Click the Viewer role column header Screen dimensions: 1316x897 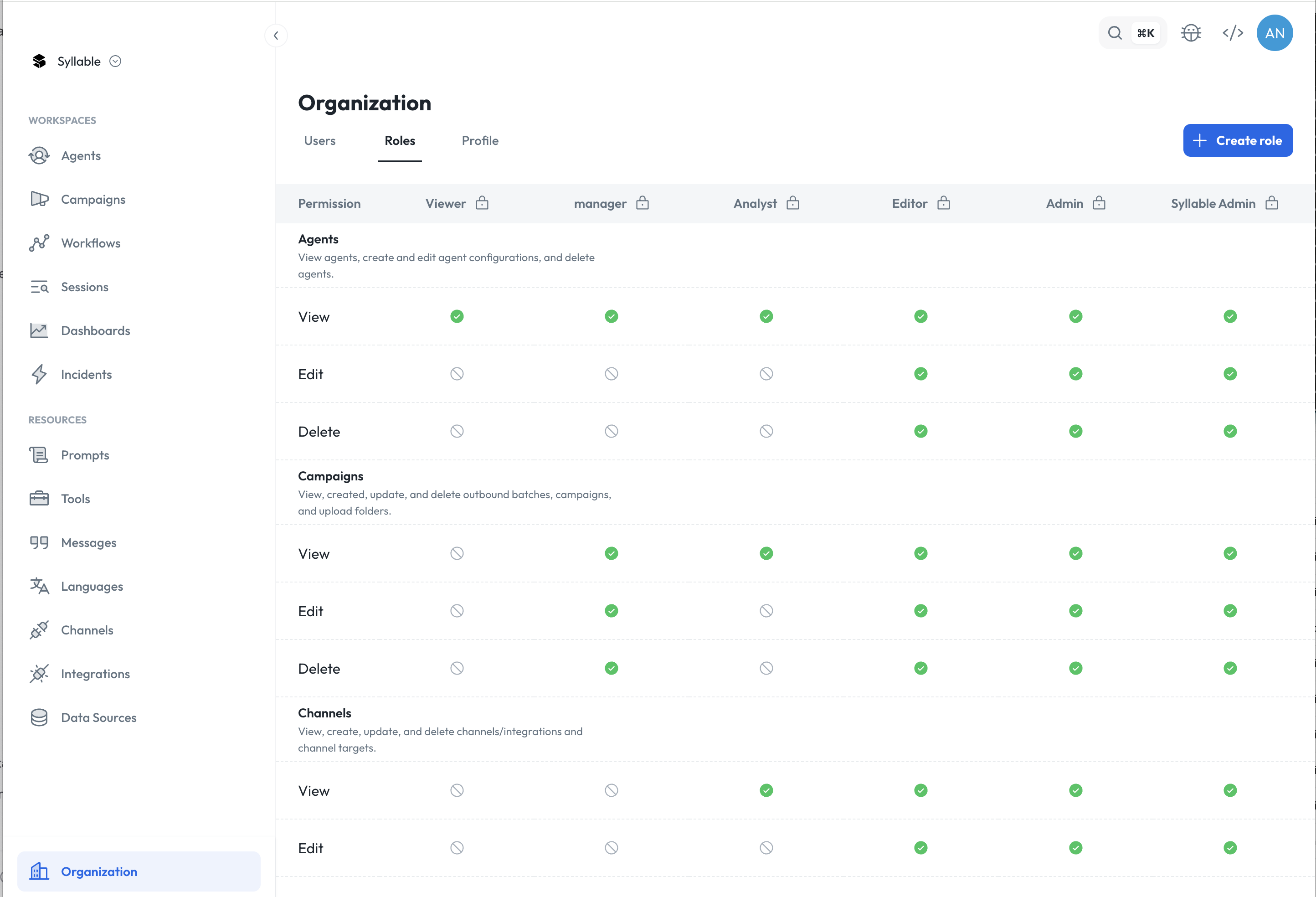tap(446, 204)
